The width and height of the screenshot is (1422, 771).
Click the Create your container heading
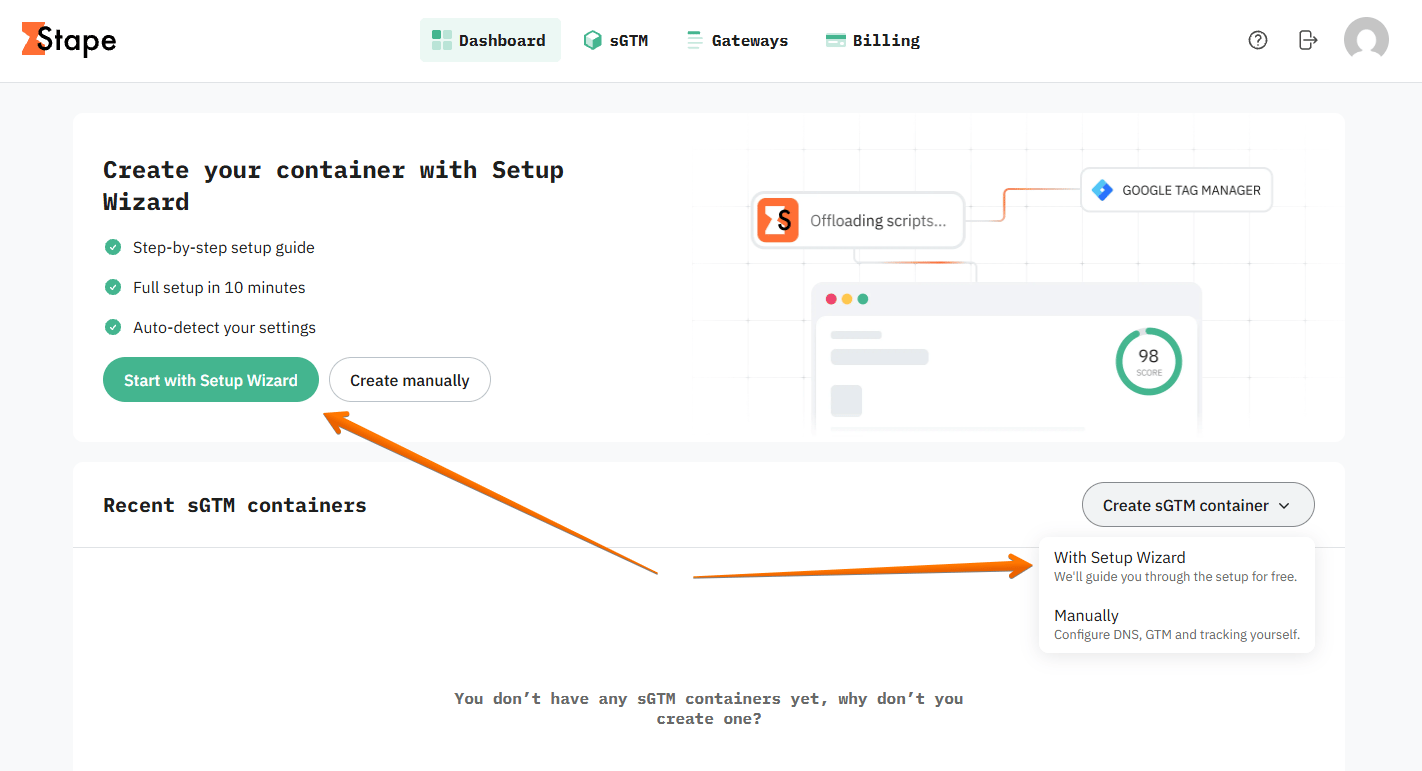tap(333, 185)
